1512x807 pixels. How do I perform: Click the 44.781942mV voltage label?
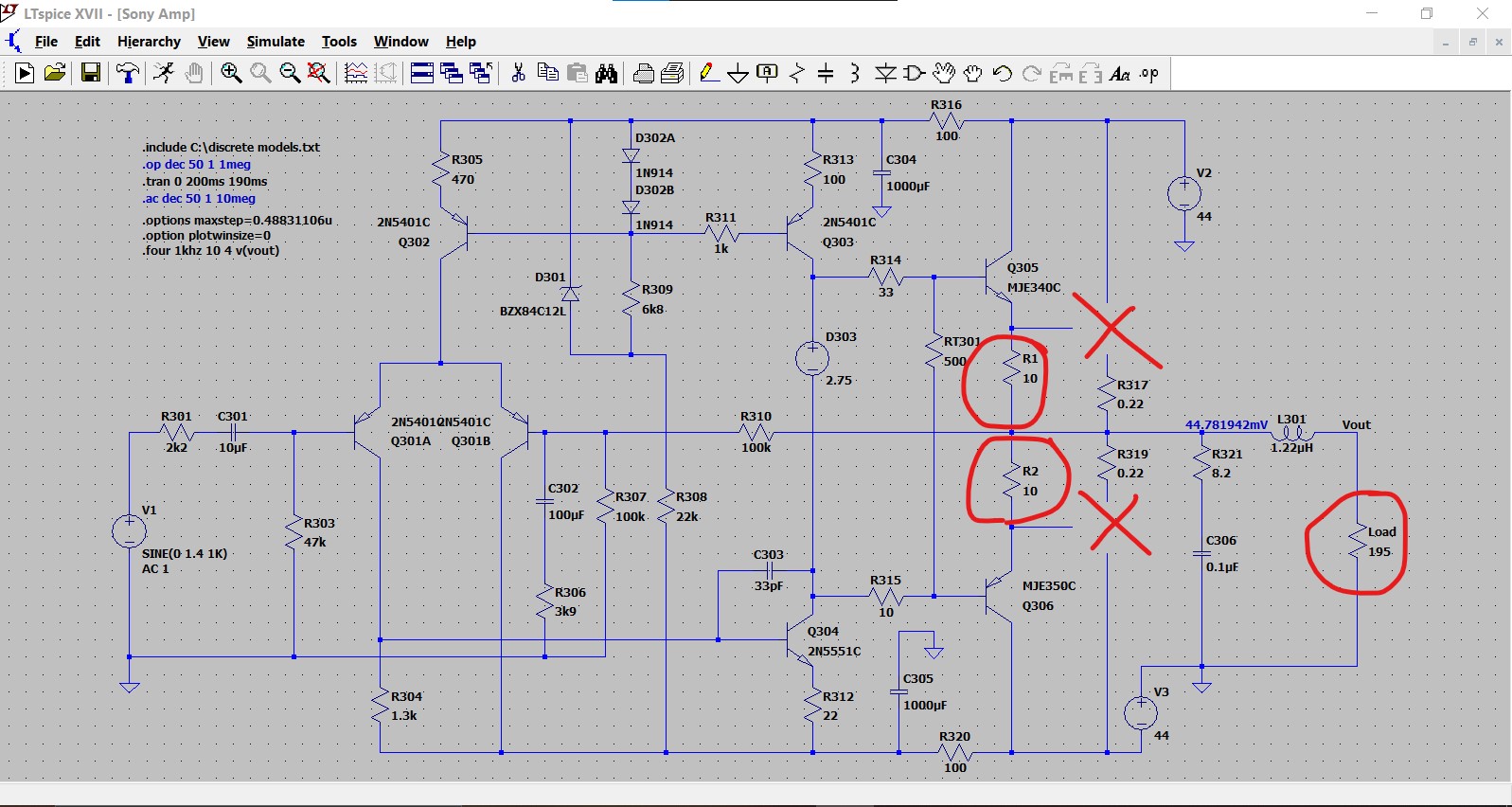pyautogui.click(x=1226, y=424)
